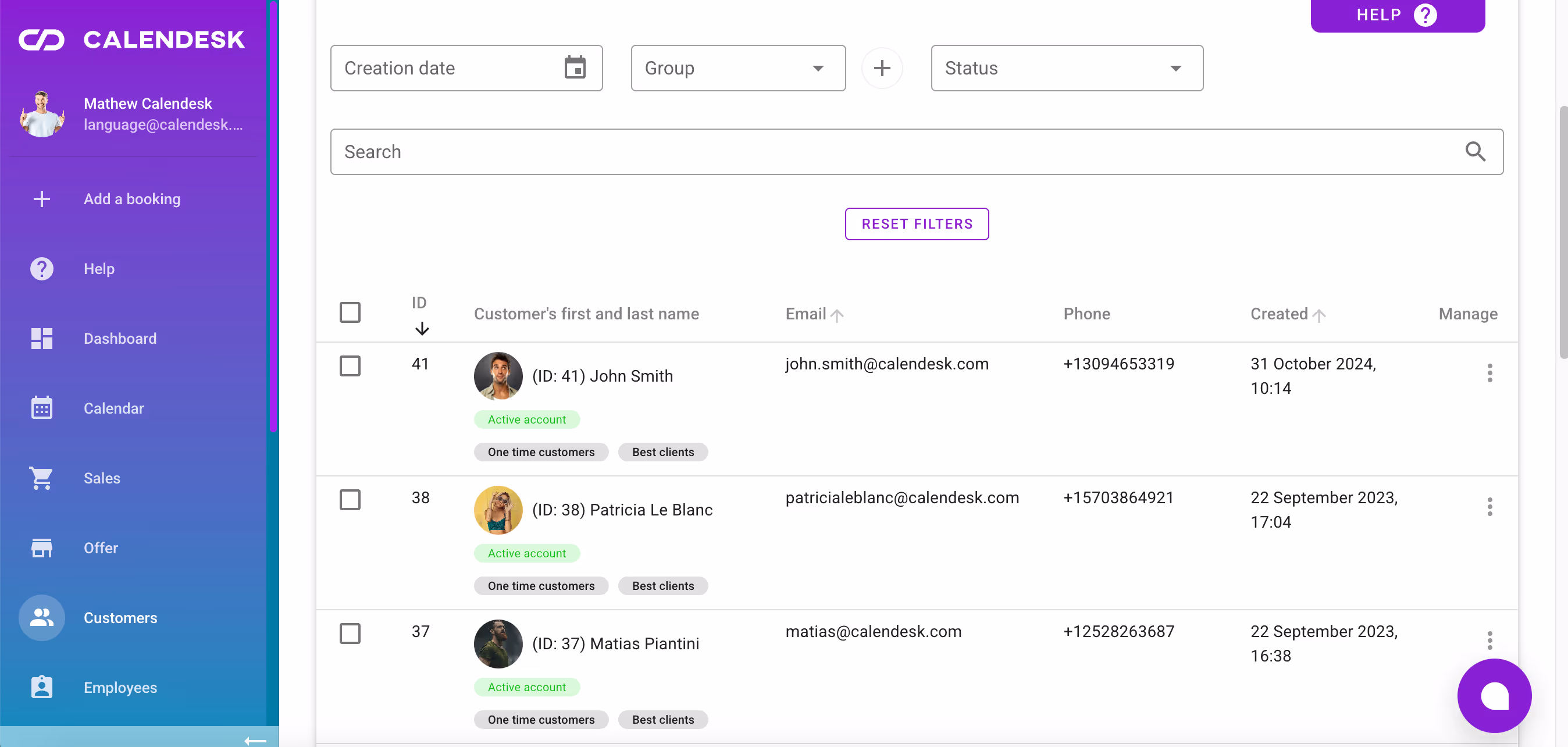Viewport: 1568px width, 747px height.
Task: Check the box for customer ID 41
Action: (350, 366)
